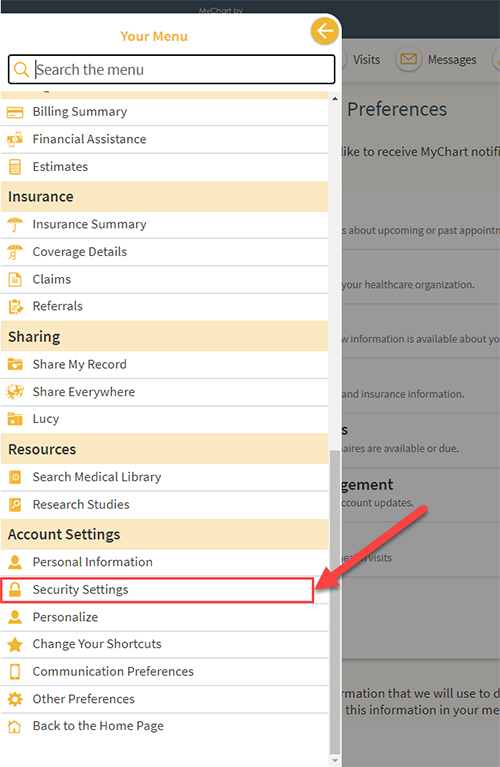Click the Coverage Details umbrella icon
The width and height of the screenshot is (500, 767).
point(15,252)
